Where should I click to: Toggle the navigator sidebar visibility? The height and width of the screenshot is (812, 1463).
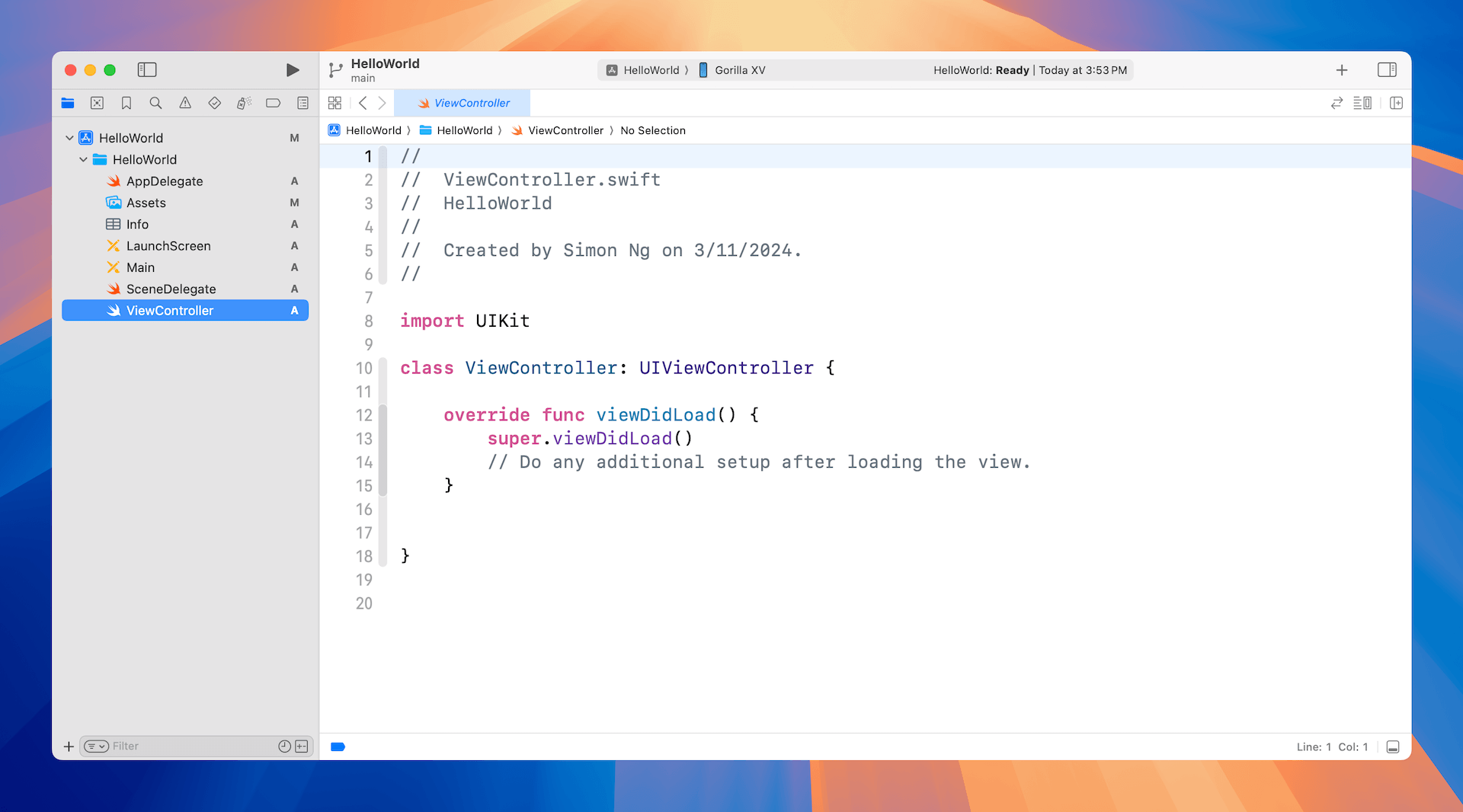tap(147, 69)
